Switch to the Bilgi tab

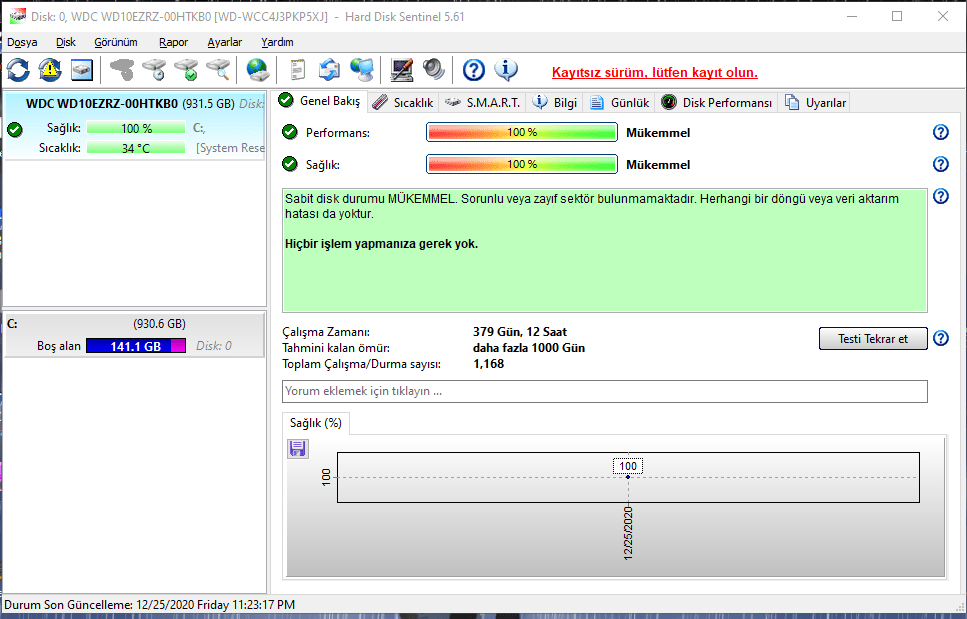555,102
